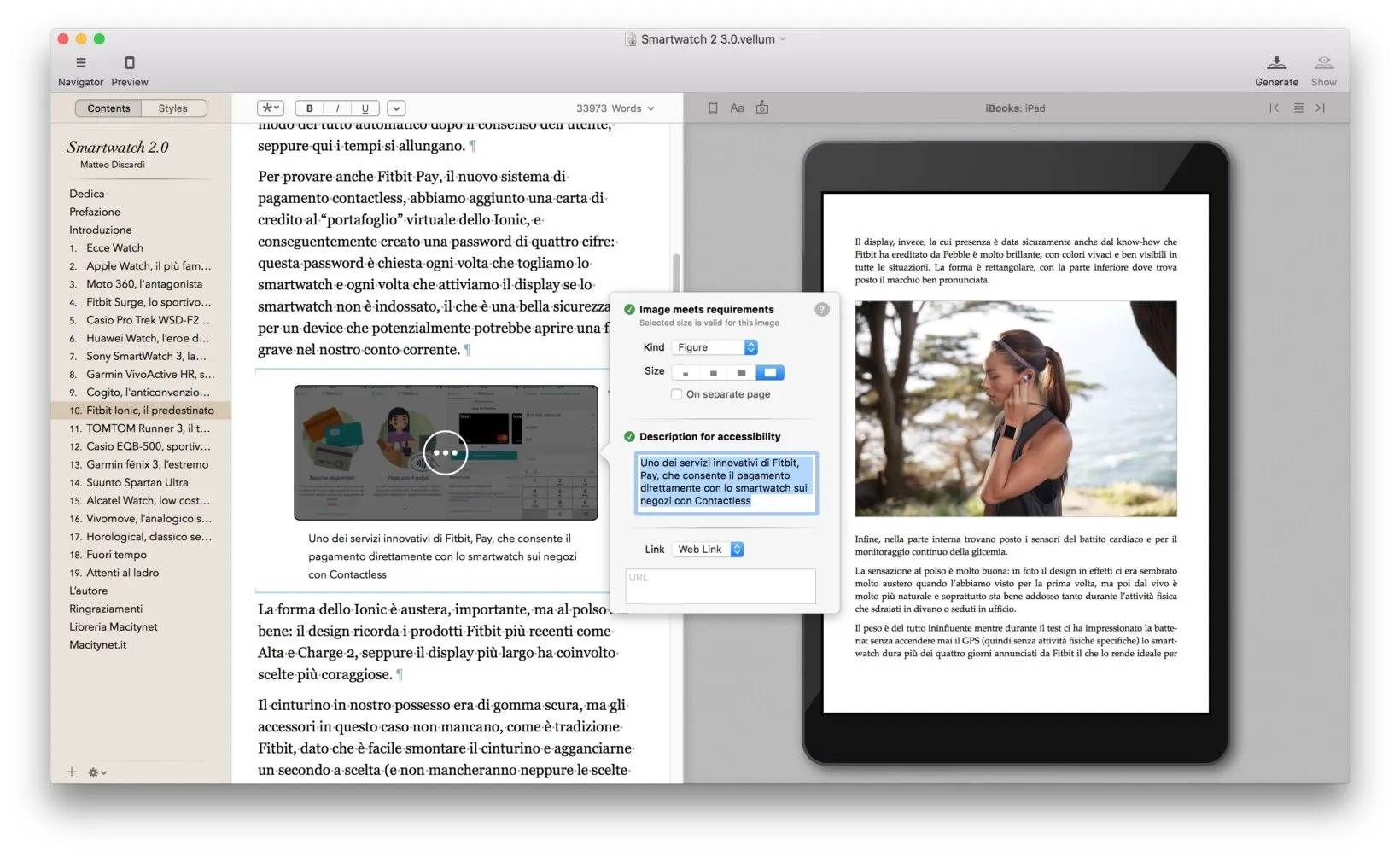The image size is (1400, 856).
Task: Select the iPad device preview icon
Action: click(713, 108)
